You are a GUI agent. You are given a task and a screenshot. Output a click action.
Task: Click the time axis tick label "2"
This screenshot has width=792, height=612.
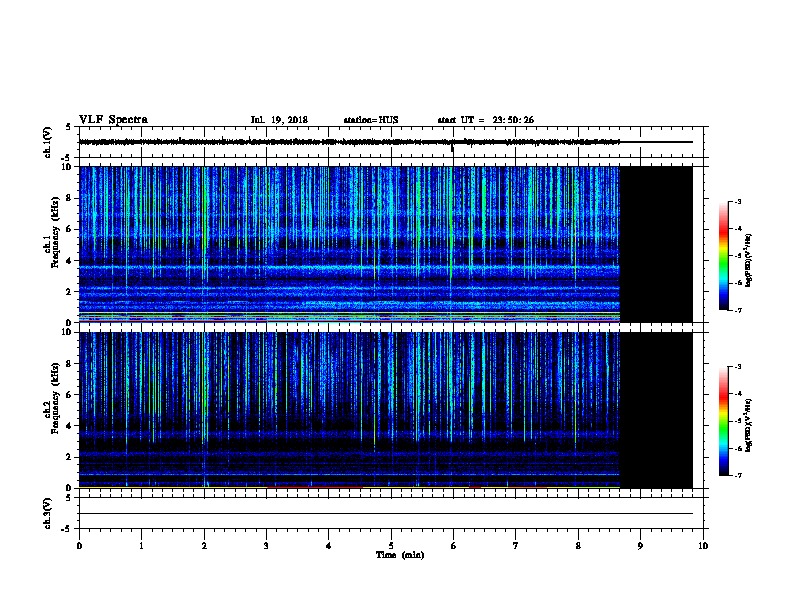coord(204,546)
